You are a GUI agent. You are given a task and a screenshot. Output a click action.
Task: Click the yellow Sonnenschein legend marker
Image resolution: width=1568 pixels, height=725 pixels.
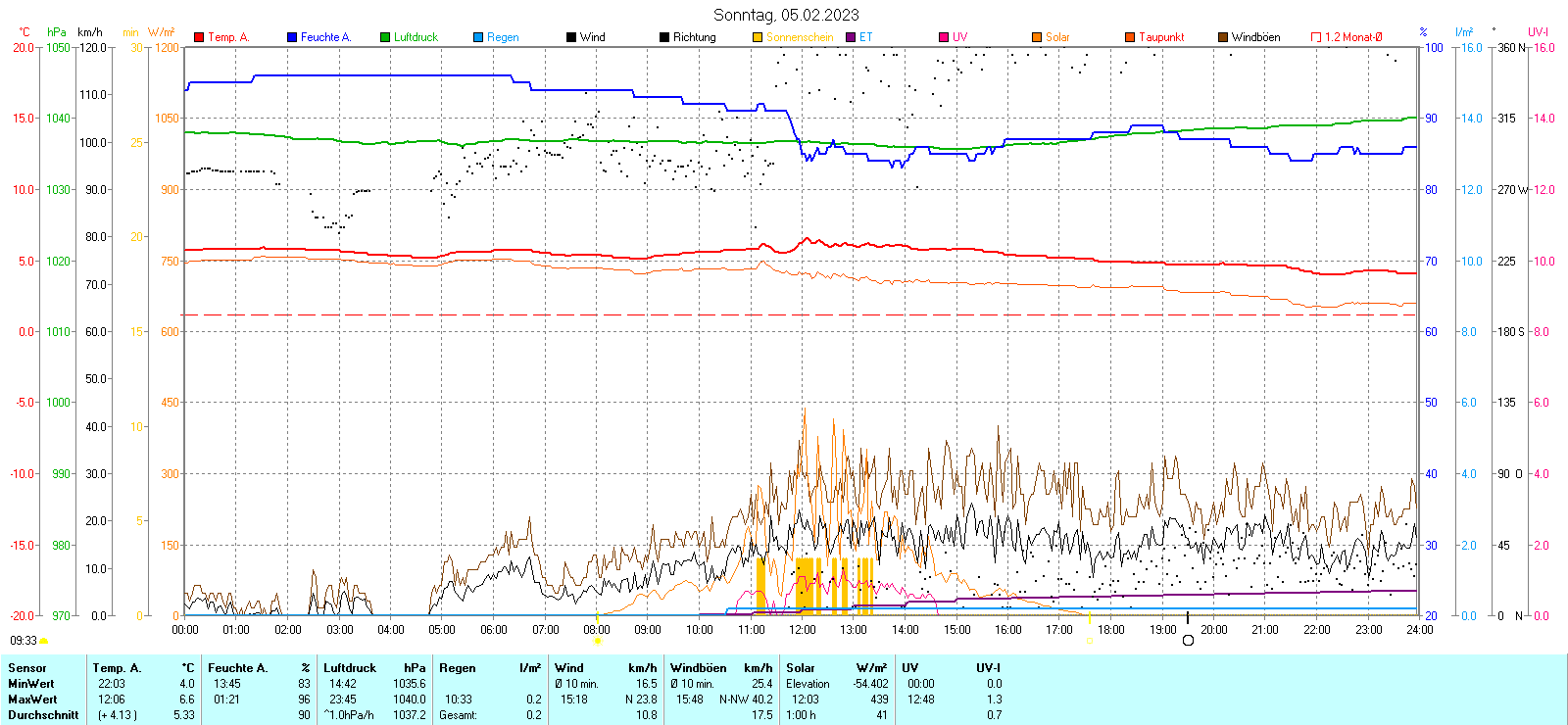coord(758,37)
